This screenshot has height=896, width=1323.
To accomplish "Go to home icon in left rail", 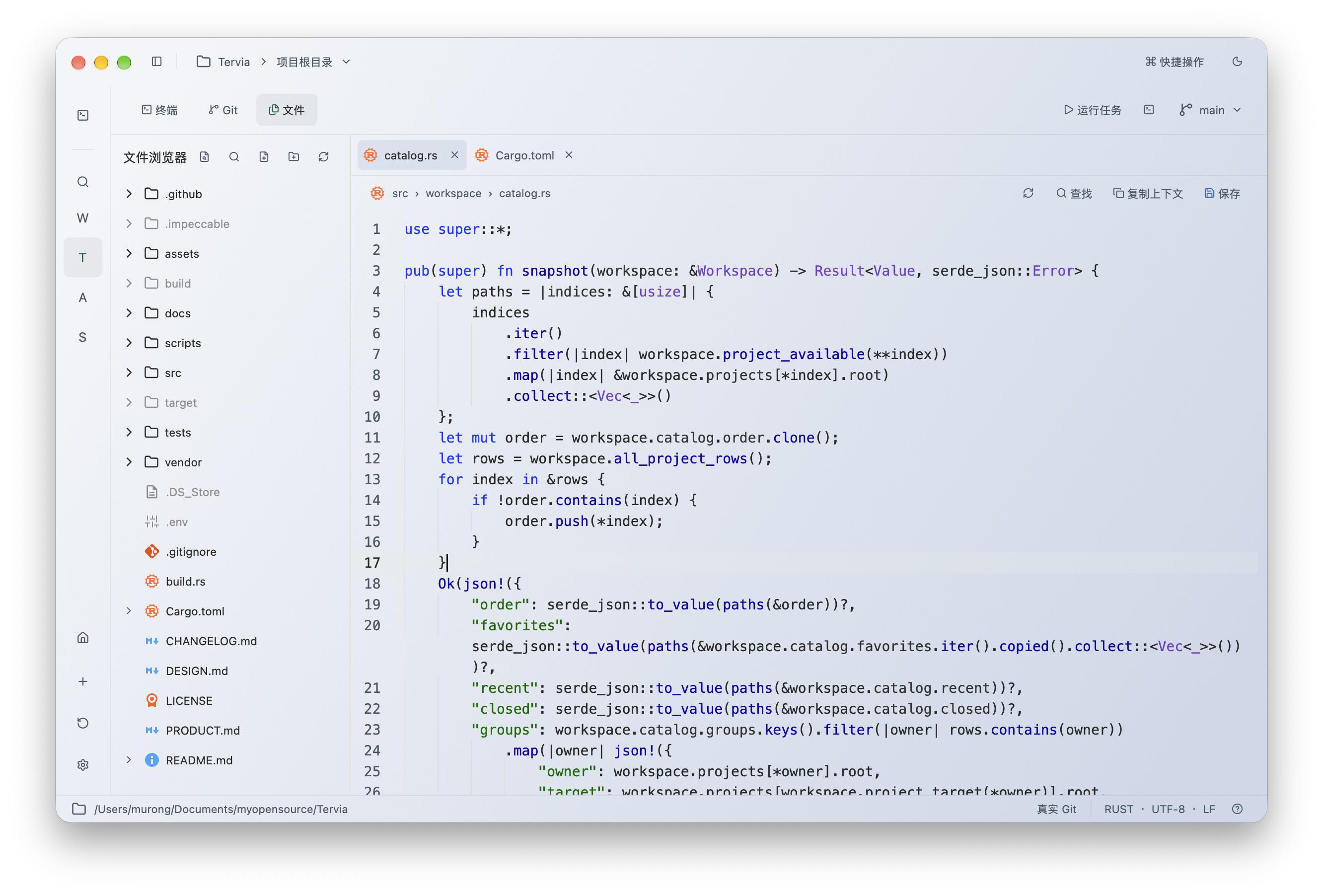I will pos(83,638).
